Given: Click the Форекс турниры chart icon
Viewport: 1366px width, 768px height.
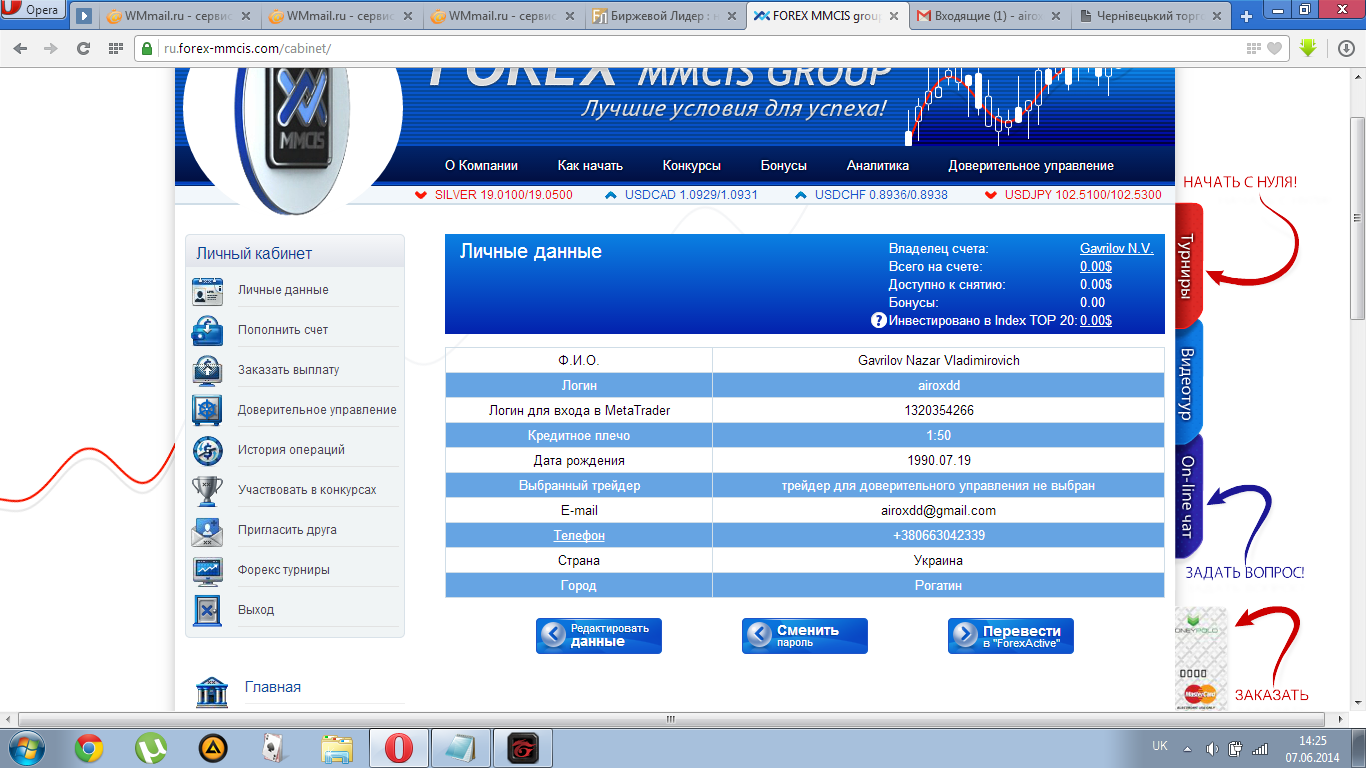Looking at the screenshot, I should point(207,570).
